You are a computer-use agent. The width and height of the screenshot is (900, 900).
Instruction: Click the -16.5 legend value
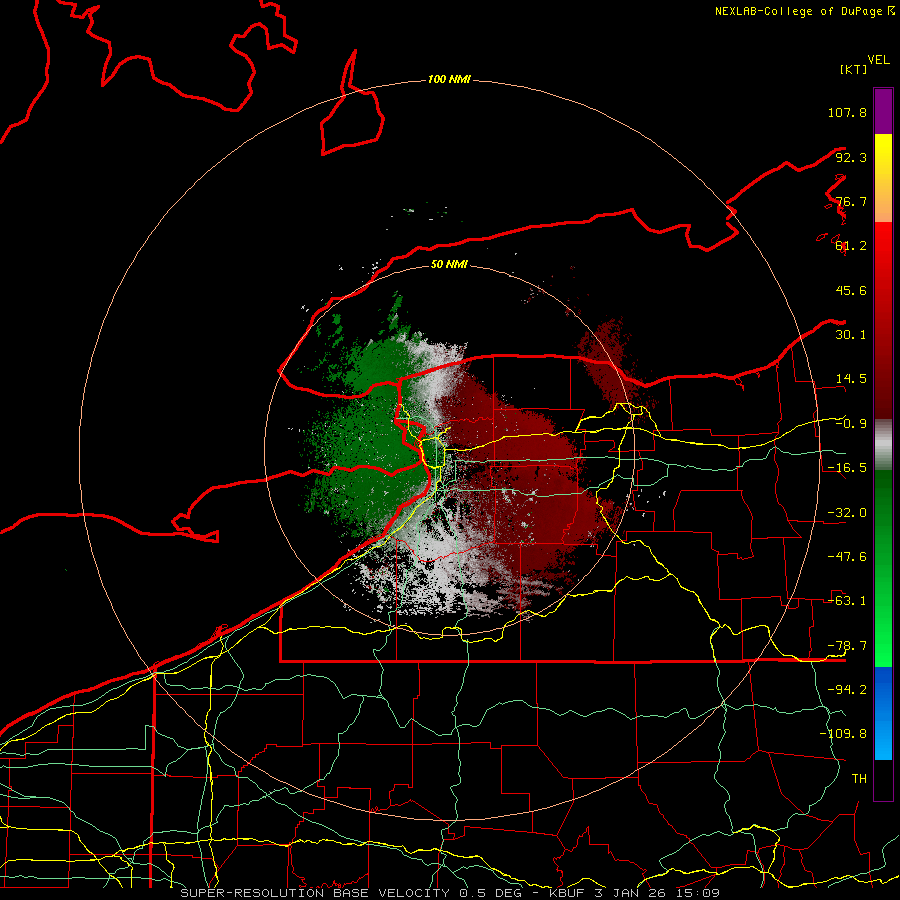pos(847,468)
